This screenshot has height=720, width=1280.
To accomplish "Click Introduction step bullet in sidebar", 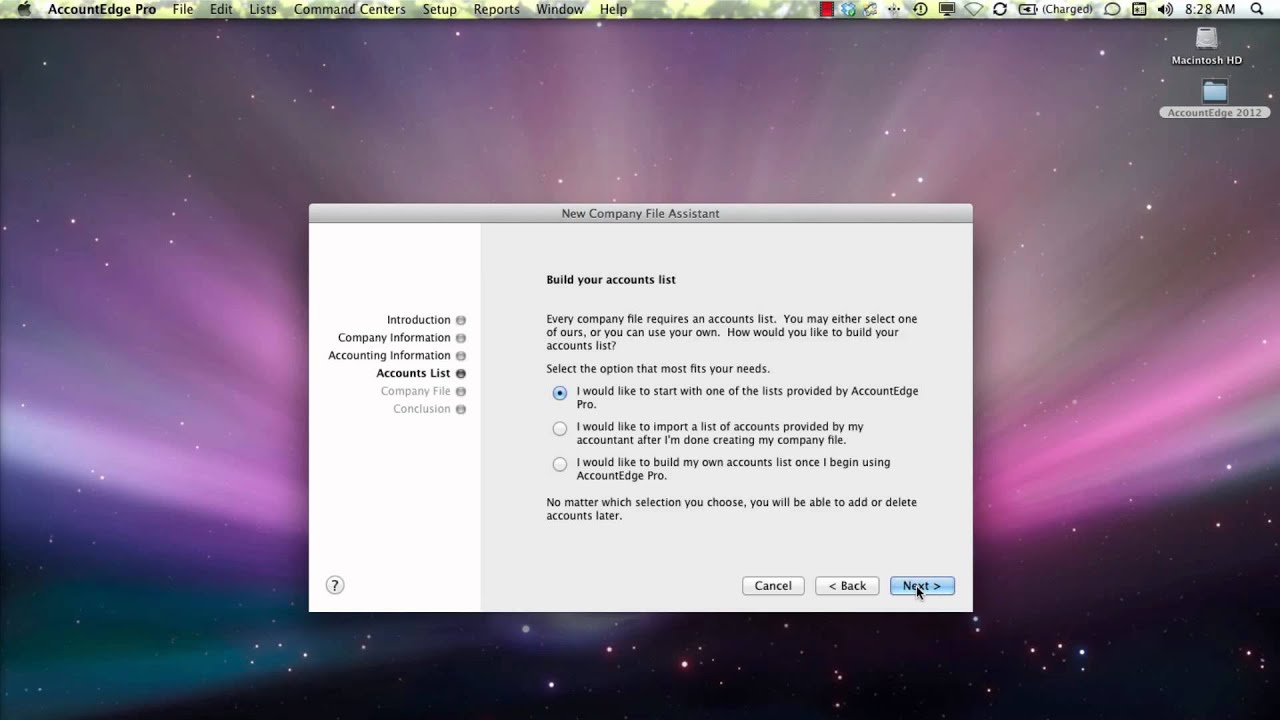I will (x=461, y=320).
